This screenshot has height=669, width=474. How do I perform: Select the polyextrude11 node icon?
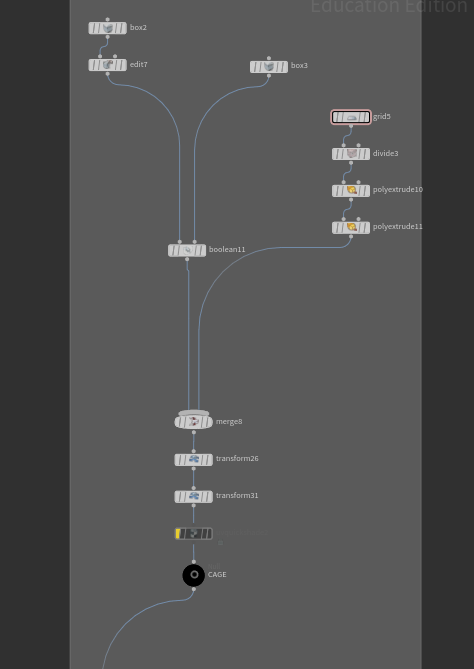(x=351, y=227)
